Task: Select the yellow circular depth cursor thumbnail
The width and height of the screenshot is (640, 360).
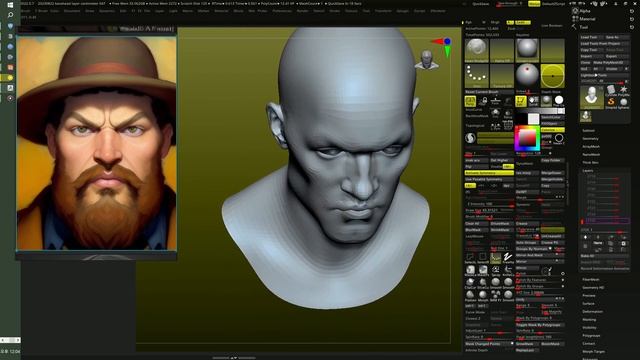Action: tap(553, 76)
